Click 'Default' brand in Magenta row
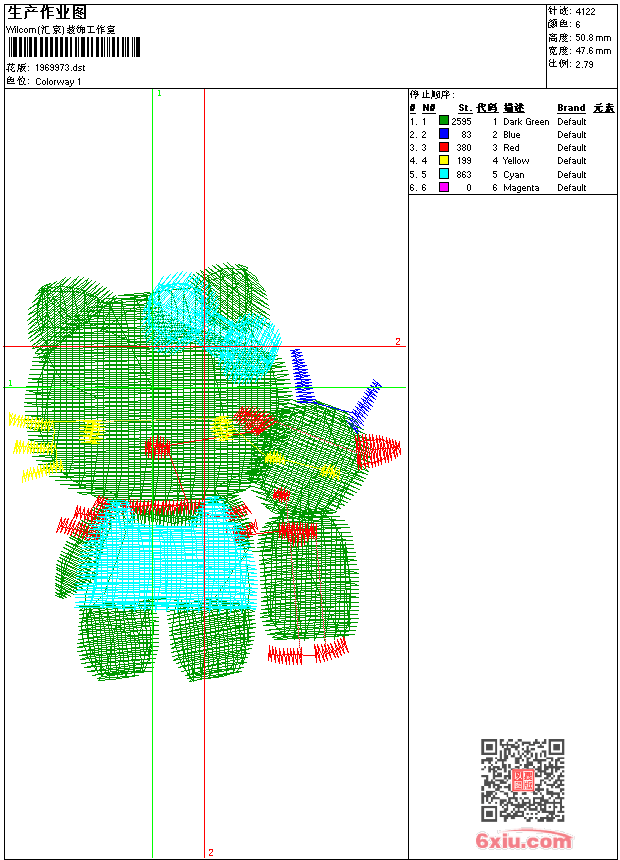 [571, 188]
